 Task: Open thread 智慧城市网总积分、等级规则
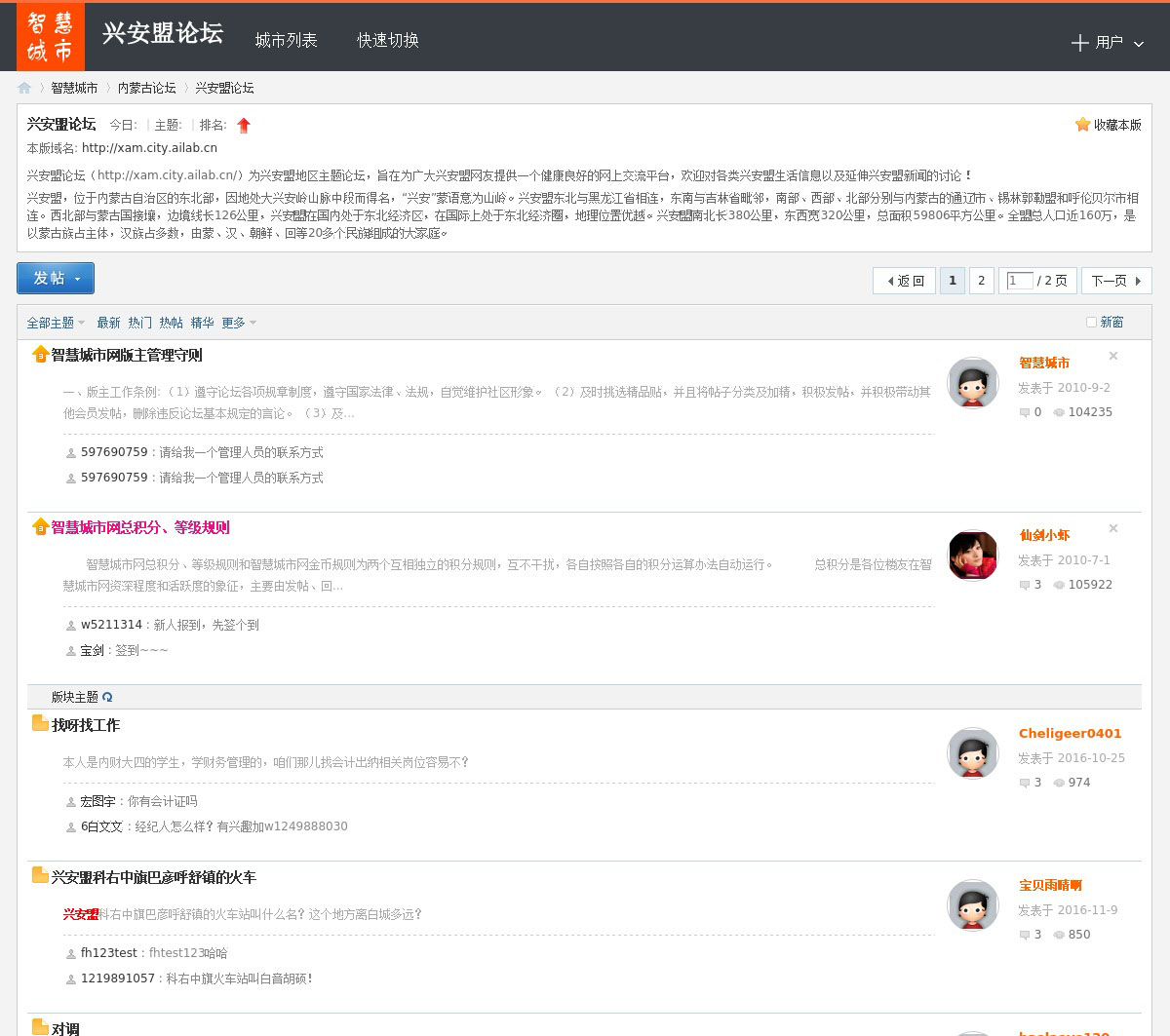pos(140,527)
